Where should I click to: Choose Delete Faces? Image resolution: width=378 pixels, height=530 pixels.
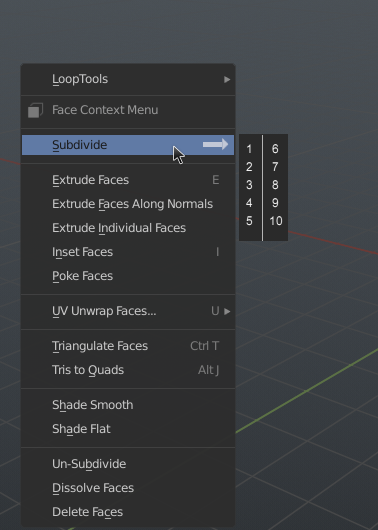point(128,512)
